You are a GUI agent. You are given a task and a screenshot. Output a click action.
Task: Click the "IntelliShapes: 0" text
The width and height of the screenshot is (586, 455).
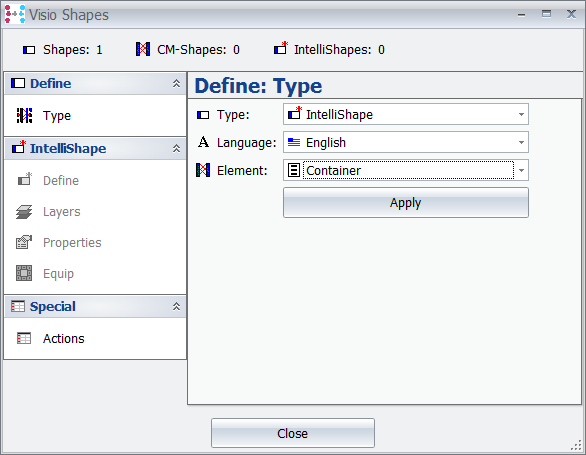(339, 50)
